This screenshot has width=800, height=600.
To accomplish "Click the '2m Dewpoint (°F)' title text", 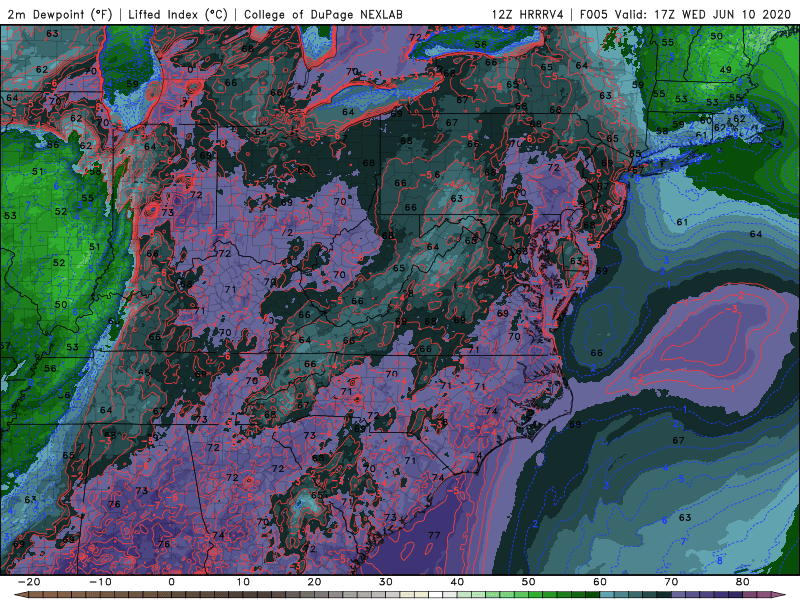I will pos(60,14).
